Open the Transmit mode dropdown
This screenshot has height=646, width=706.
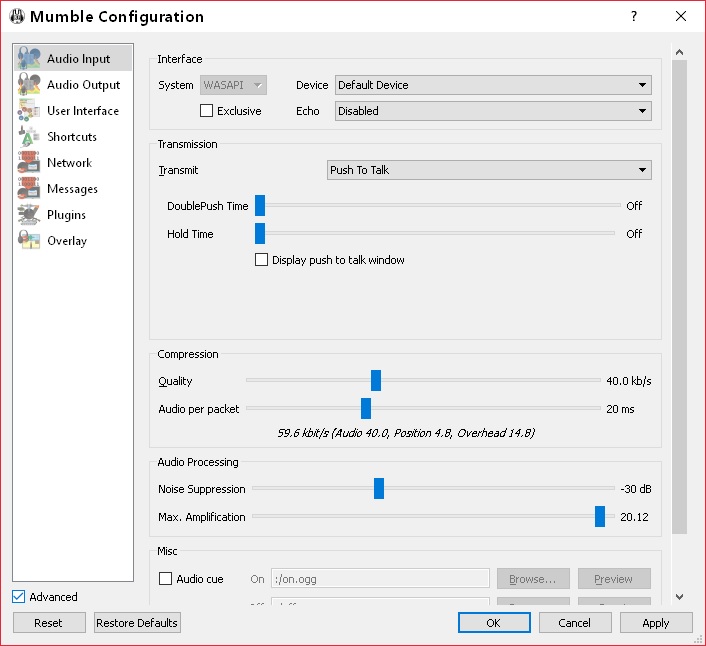[x=489, y=170]
